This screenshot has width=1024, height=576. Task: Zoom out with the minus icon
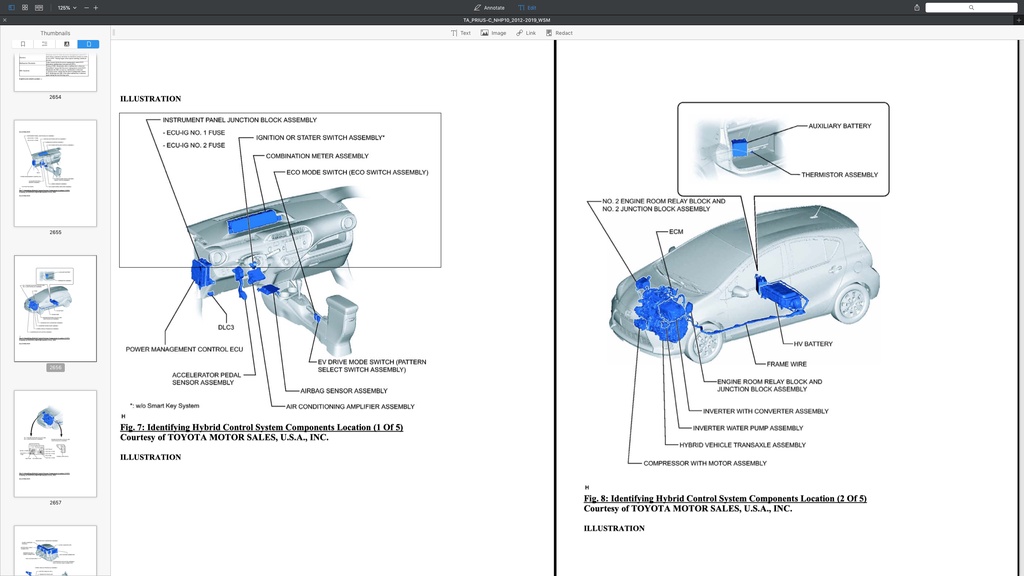[86, 8]
